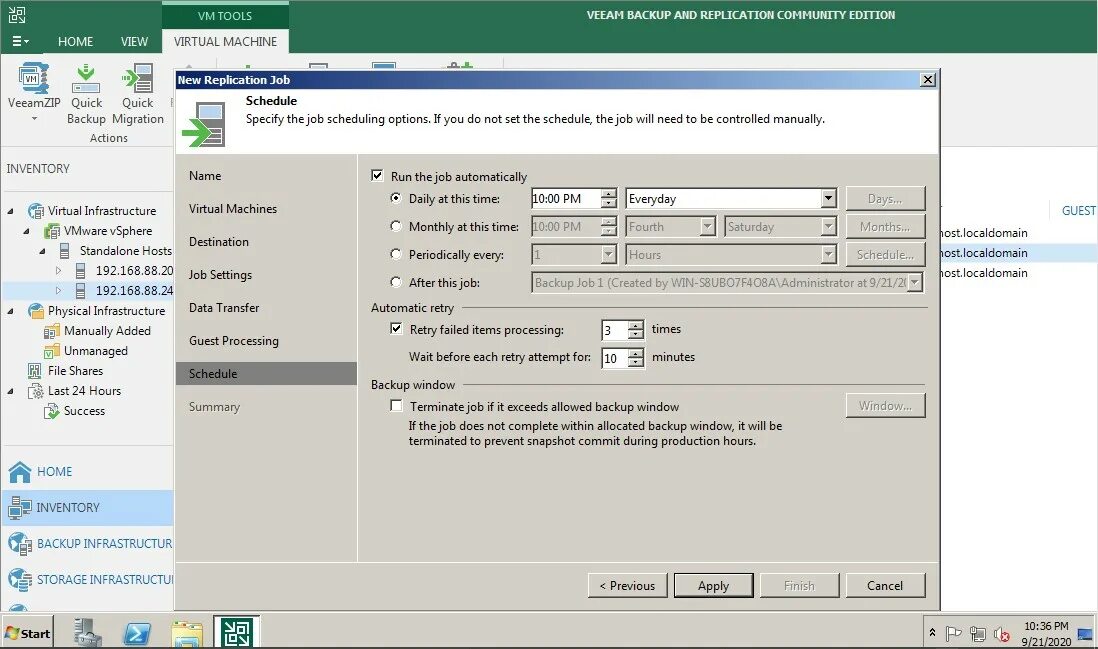Image resolution: width=1098 pixels, height=649 pixels.
Task: Switch to the VIEW ribbon tab
Action: pyautogui.click(x=134, y=41)
